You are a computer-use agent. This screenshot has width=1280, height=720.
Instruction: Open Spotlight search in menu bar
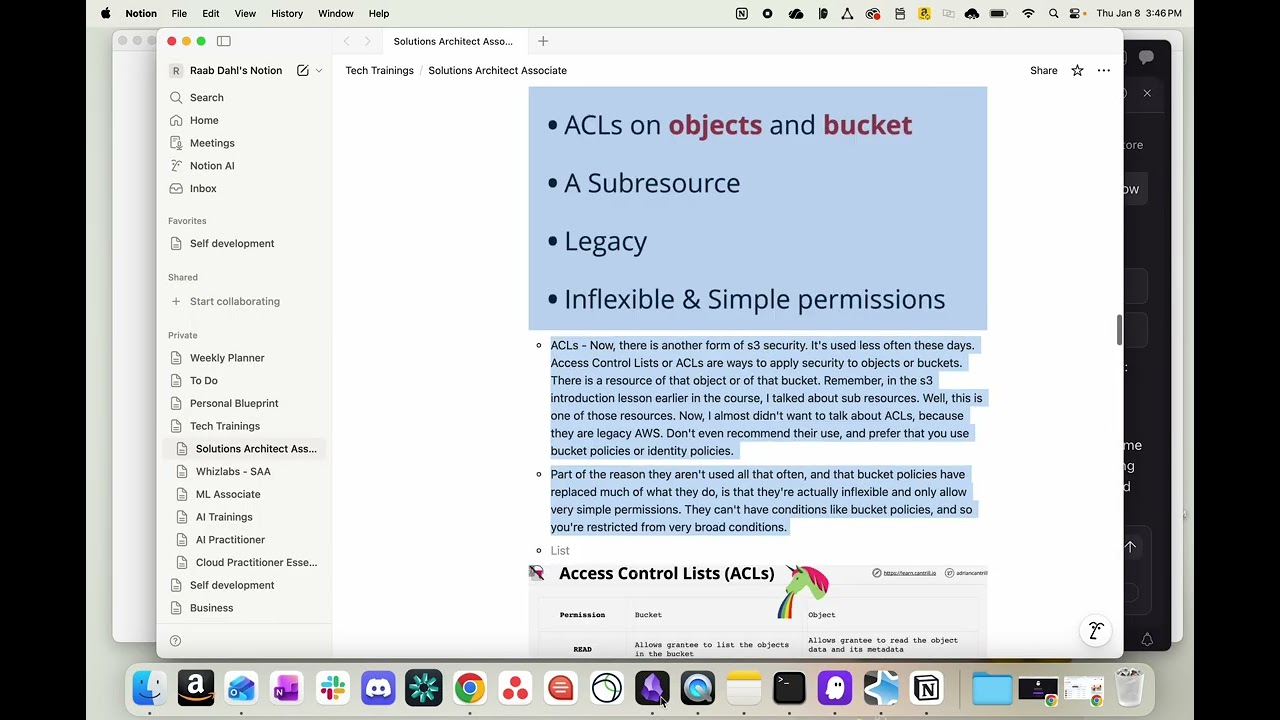1054,13
